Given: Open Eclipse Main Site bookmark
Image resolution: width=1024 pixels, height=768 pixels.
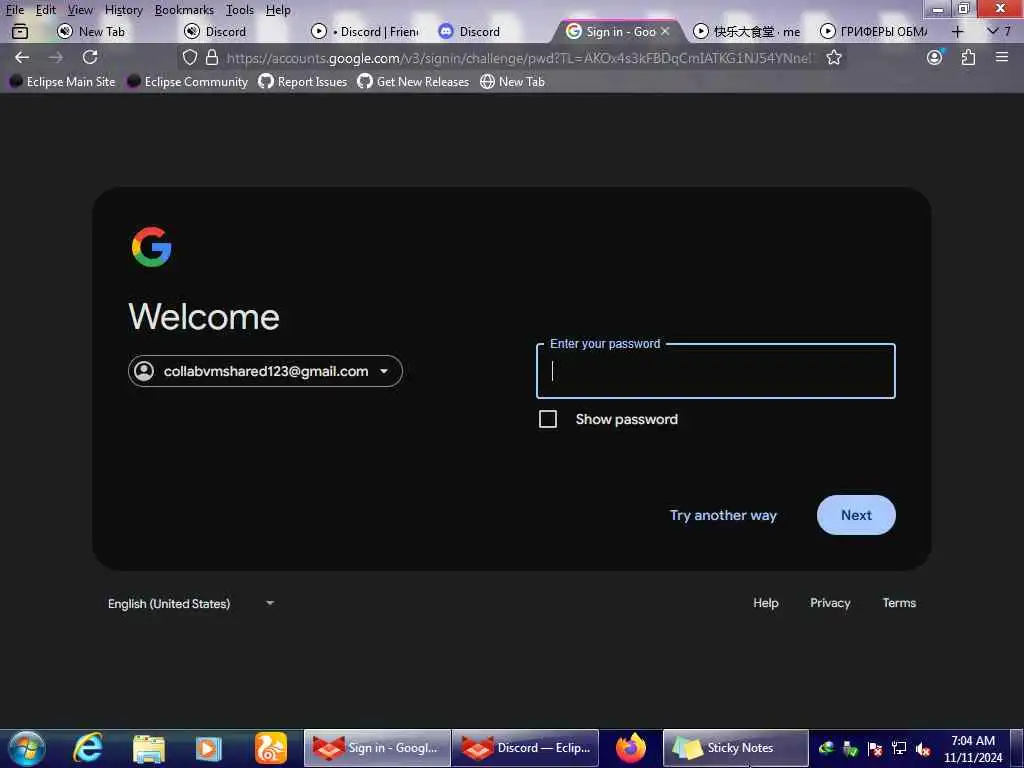Looking at the screenshot, I should pos(63,82).
